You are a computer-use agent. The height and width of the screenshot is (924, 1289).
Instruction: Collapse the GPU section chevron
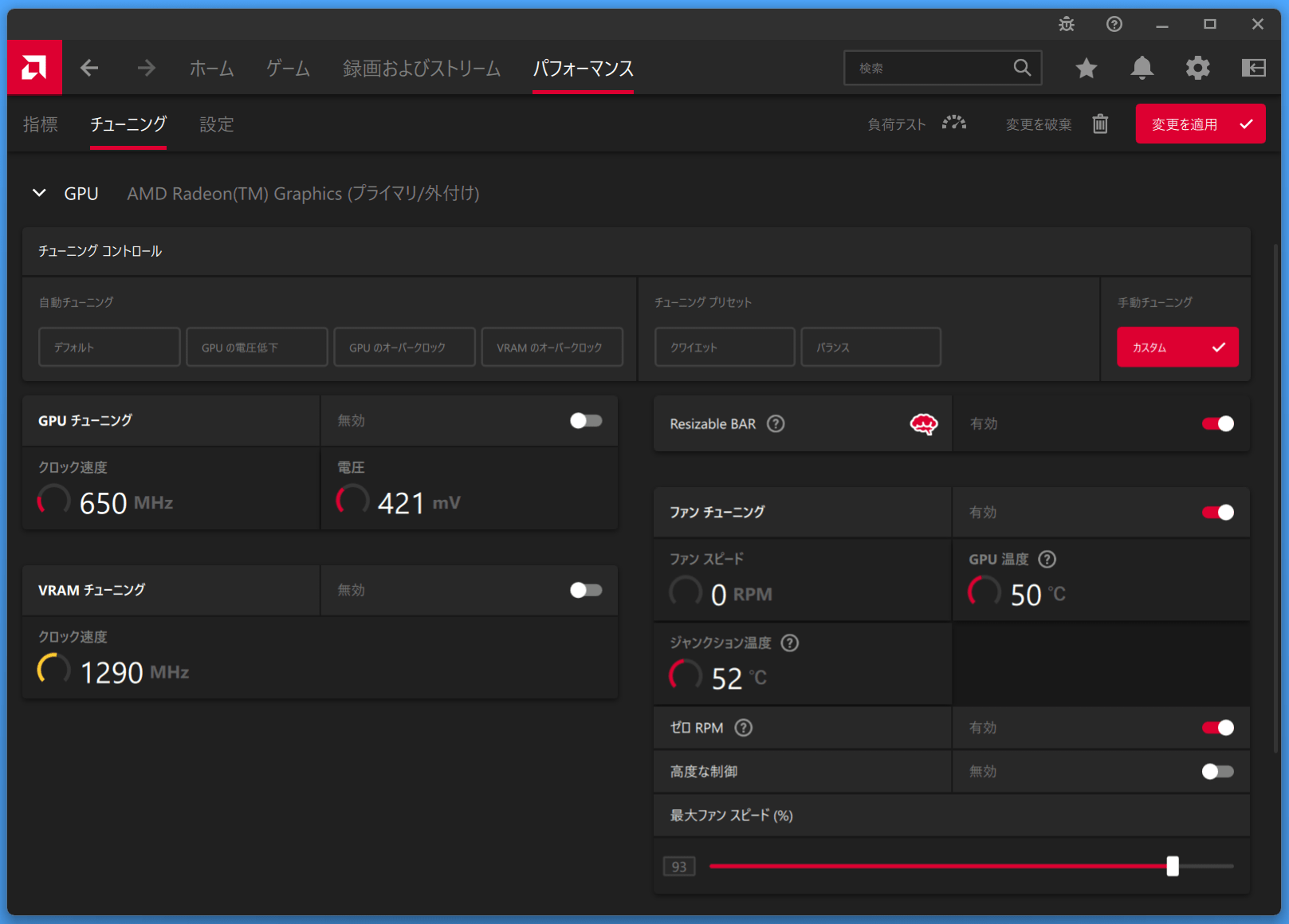tap(39, 193)
